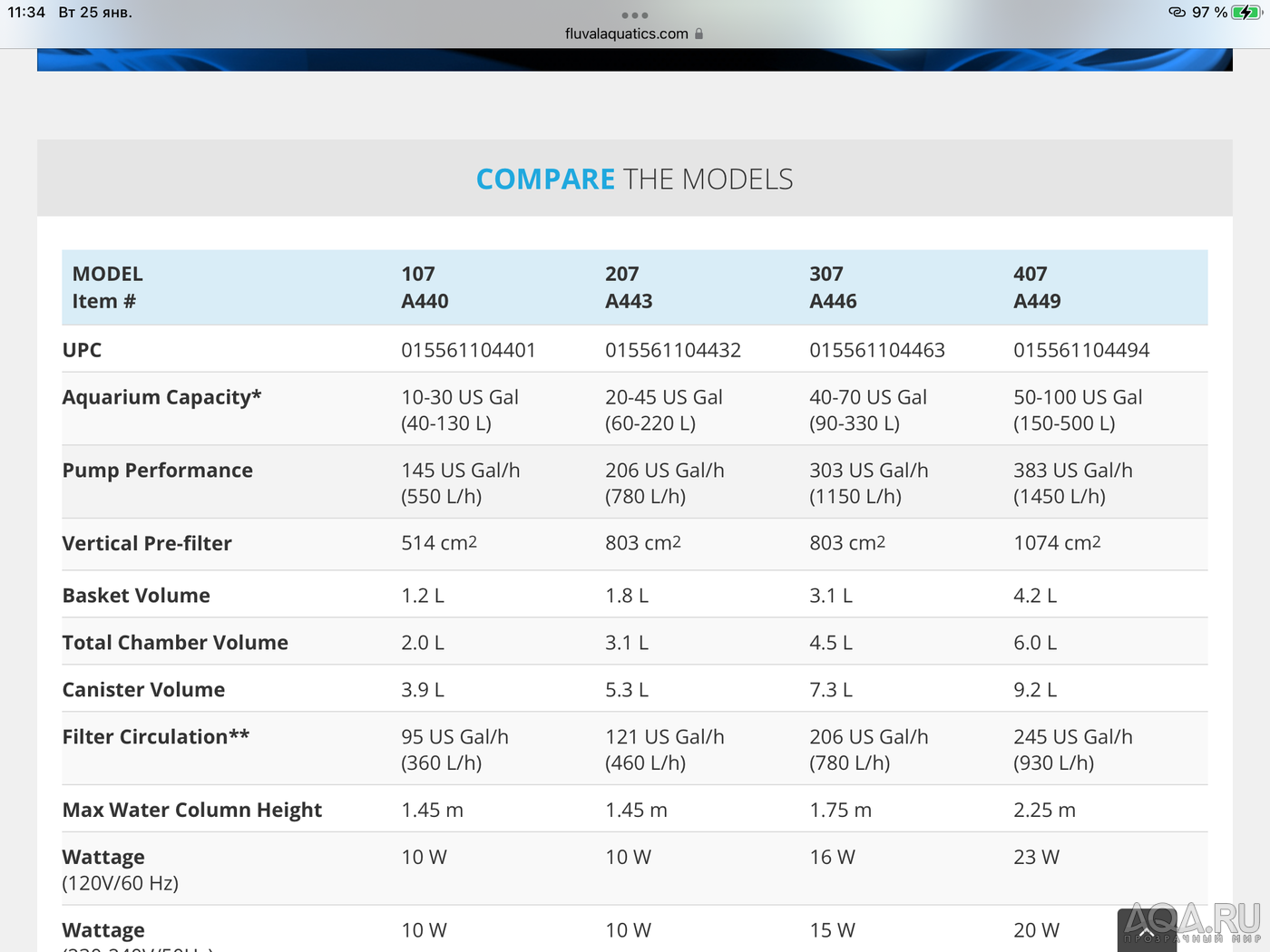Screen dimensions: 1270x952
Task: Select the 307 A446 column header
Action: pos(833,287)
